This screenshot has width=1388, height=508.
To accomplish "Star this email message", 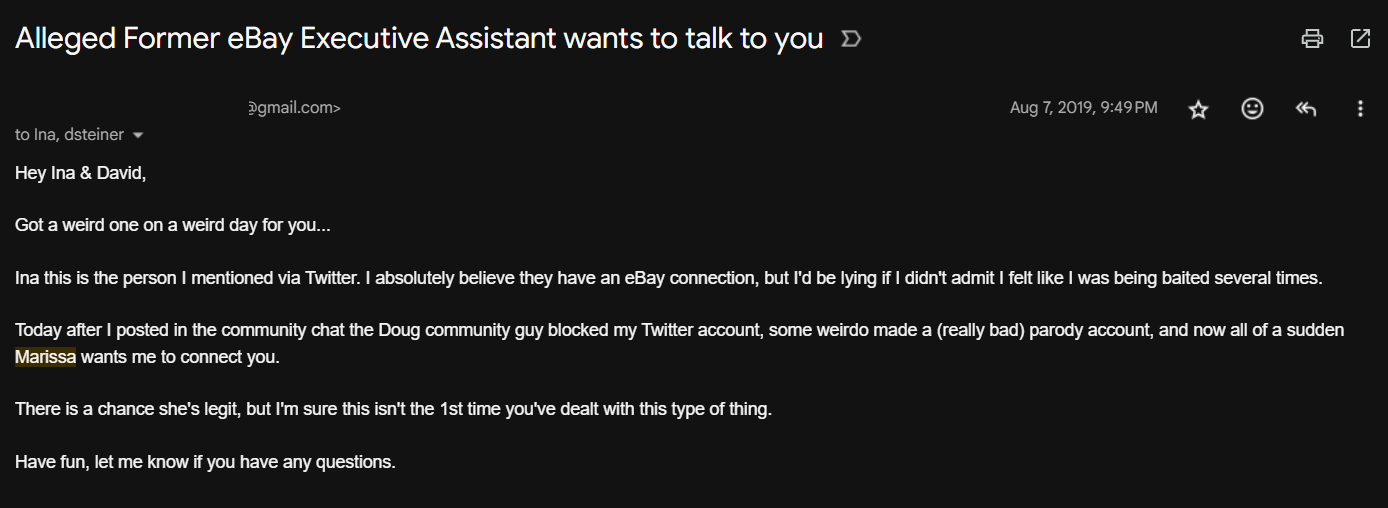I will [x=1198, y=109].
